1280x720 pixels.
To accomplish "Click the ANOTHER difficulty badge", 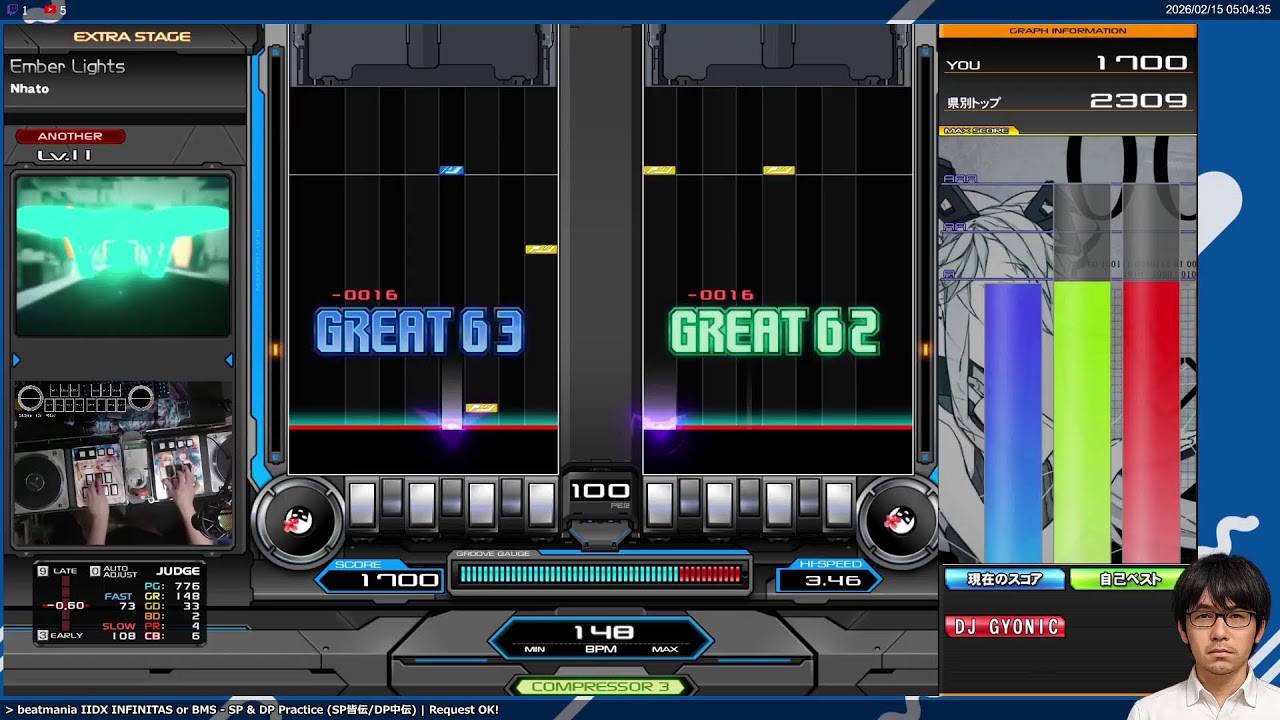I will tap(70, 136).
